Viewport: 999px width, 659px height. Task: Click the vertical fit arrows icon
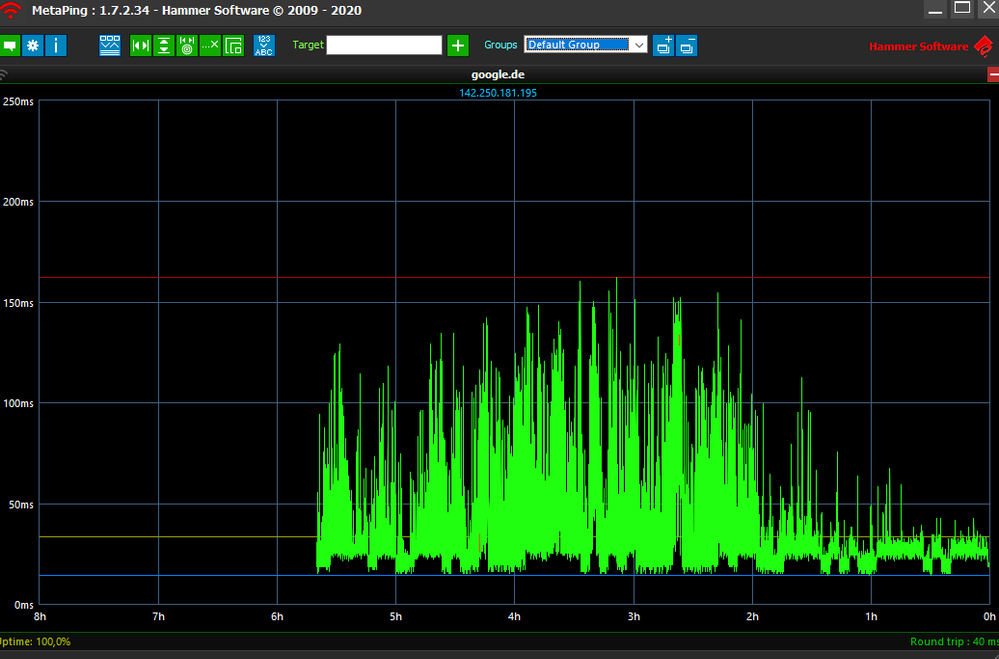coord(164,46)
